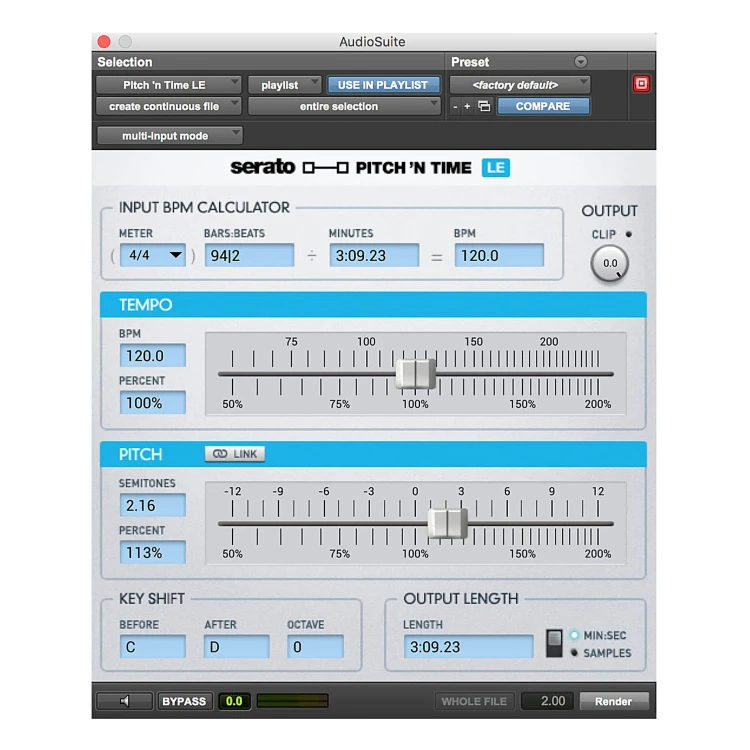The image size is (750, 750).
Task: Click the Serato Pitch 'n Time logo
Action: point(351,167)
